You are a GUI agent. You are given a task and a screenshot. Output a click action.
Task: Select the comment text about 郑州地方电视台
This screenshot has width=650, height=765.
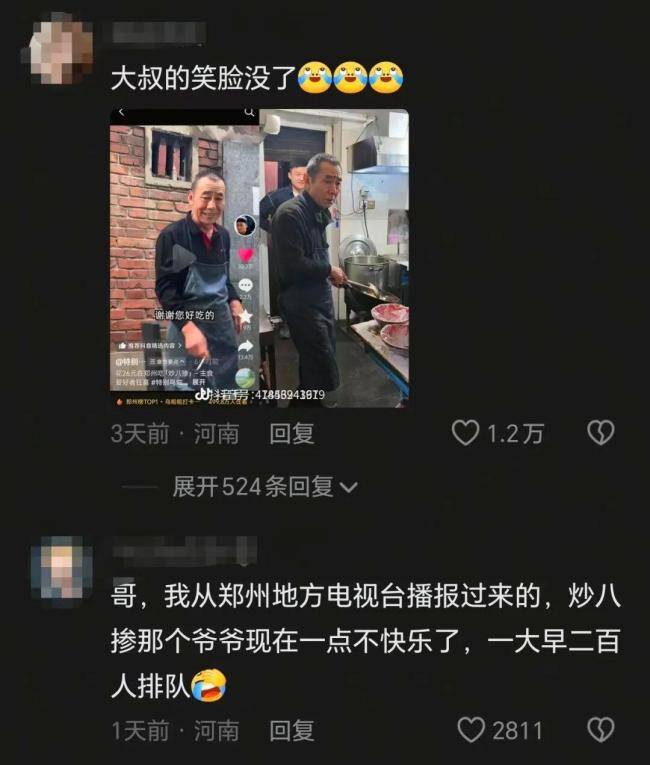pyautogui.click(x=366, y=641)
